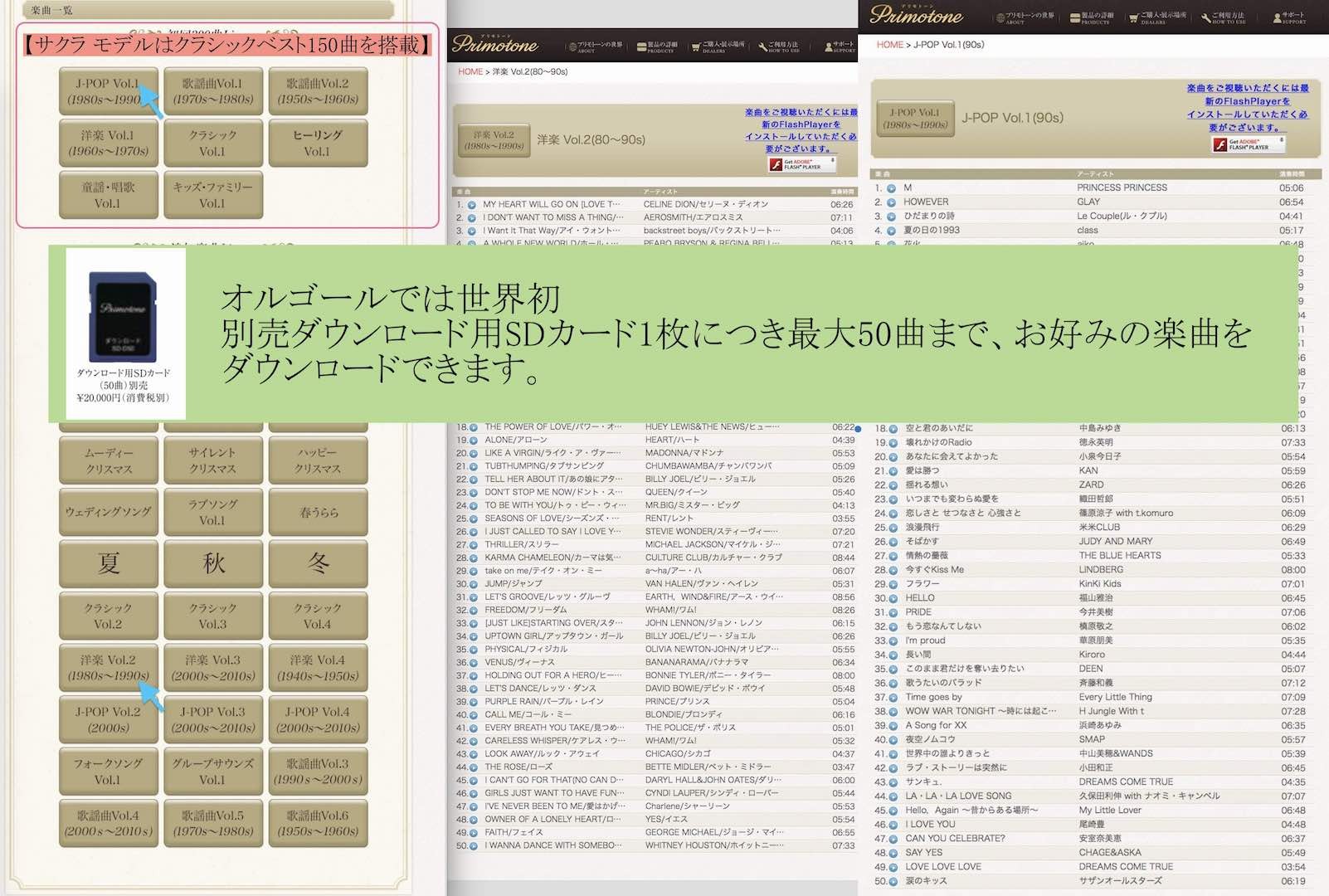This screenshot has width=1329, height=896.
Task: Play sample icon beside ひだまりの詩
Action: pos(892,217)
